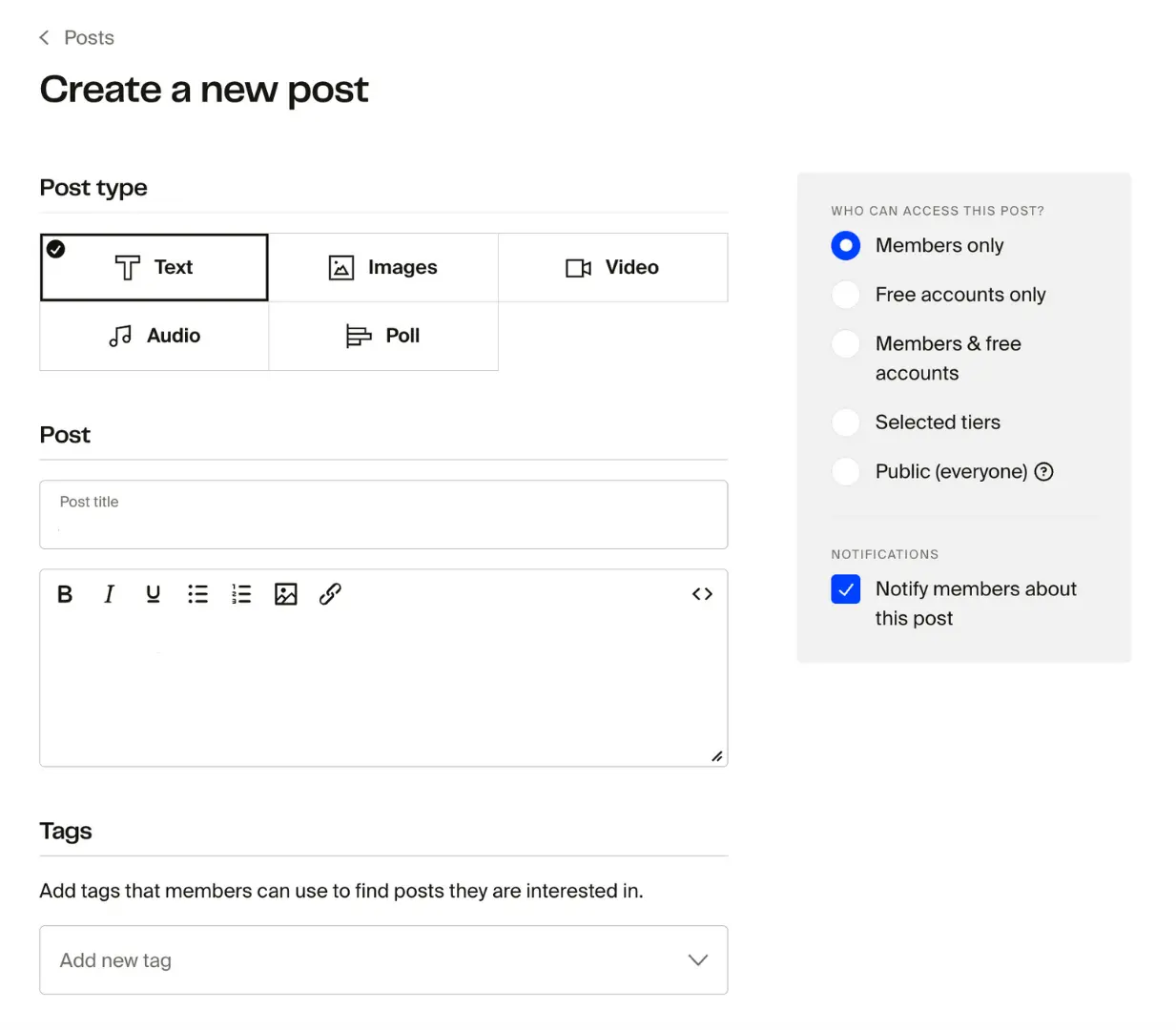1176x1030 pixels.
Task: Insert a numbered list
Action: point(241,593)
